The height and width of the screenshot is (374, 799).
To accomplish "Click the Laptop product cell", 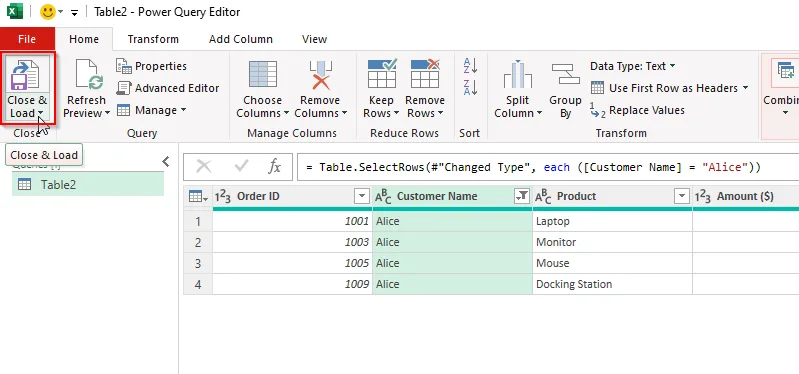I will pos(612,221).
